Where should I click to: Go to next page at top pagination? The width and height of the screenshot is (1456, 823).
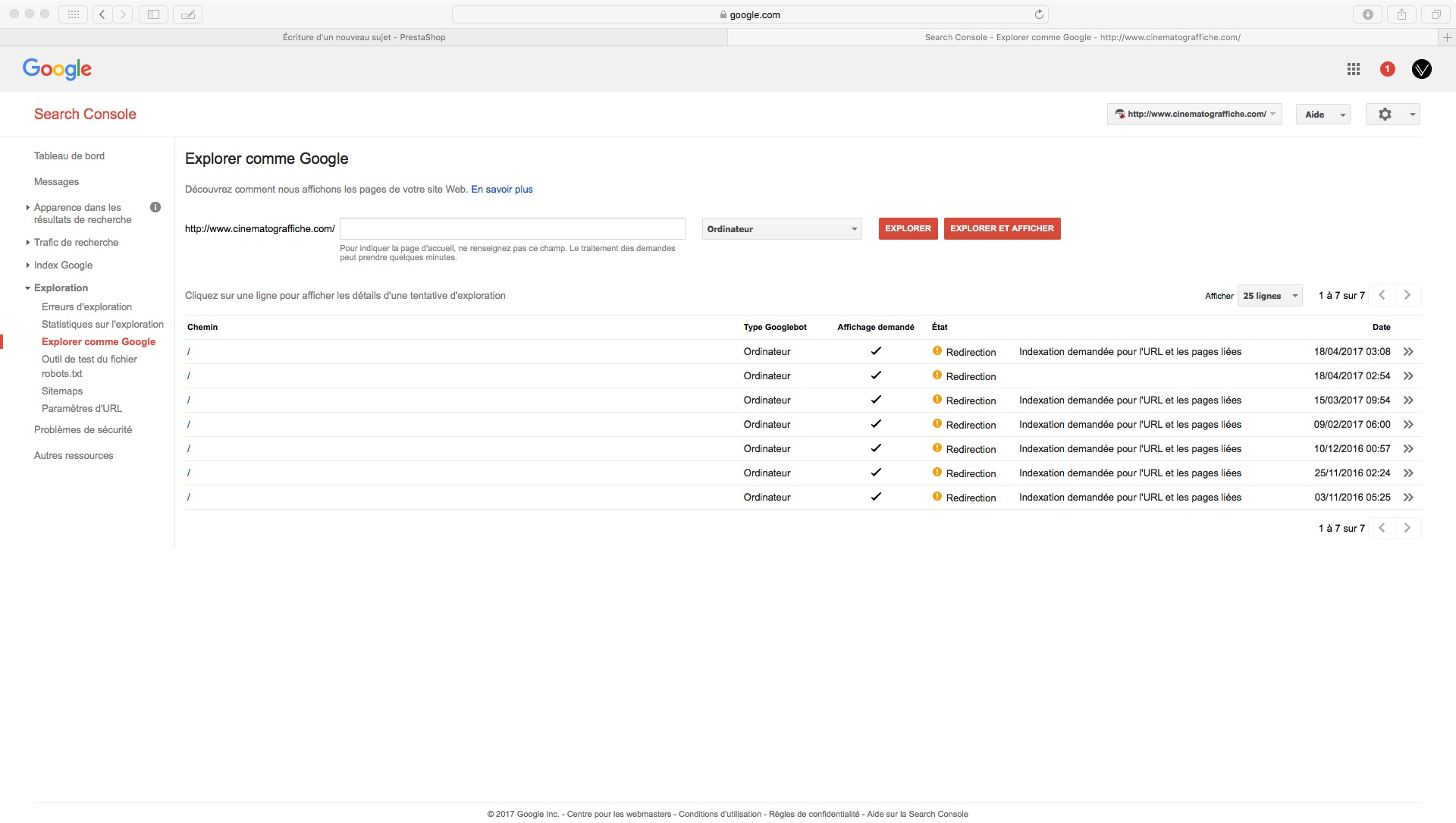click(x=1408, y=295)
